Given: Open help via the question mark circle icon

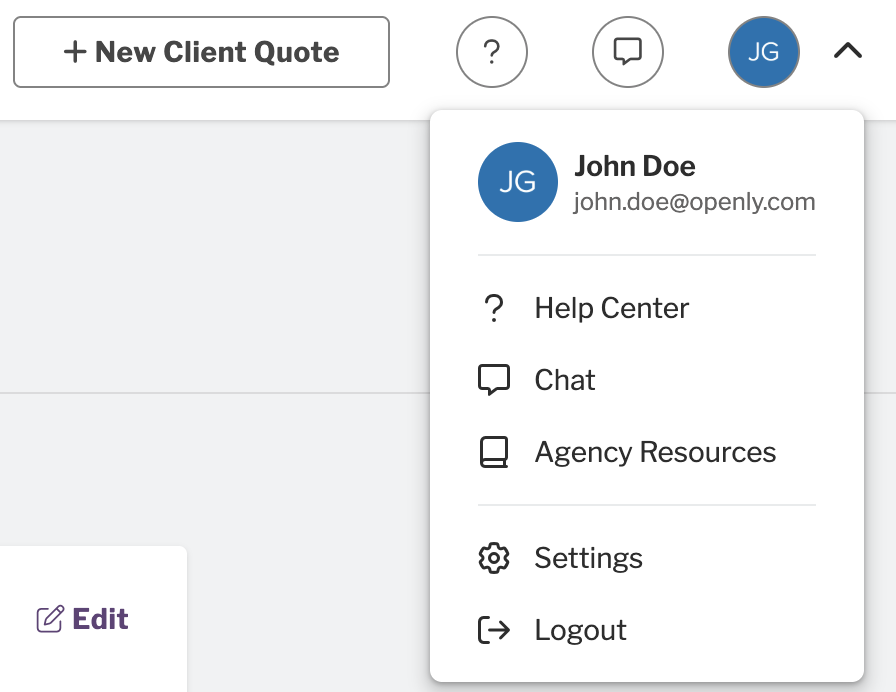Looking at the screenshot, I should click(x=491, y=52).
